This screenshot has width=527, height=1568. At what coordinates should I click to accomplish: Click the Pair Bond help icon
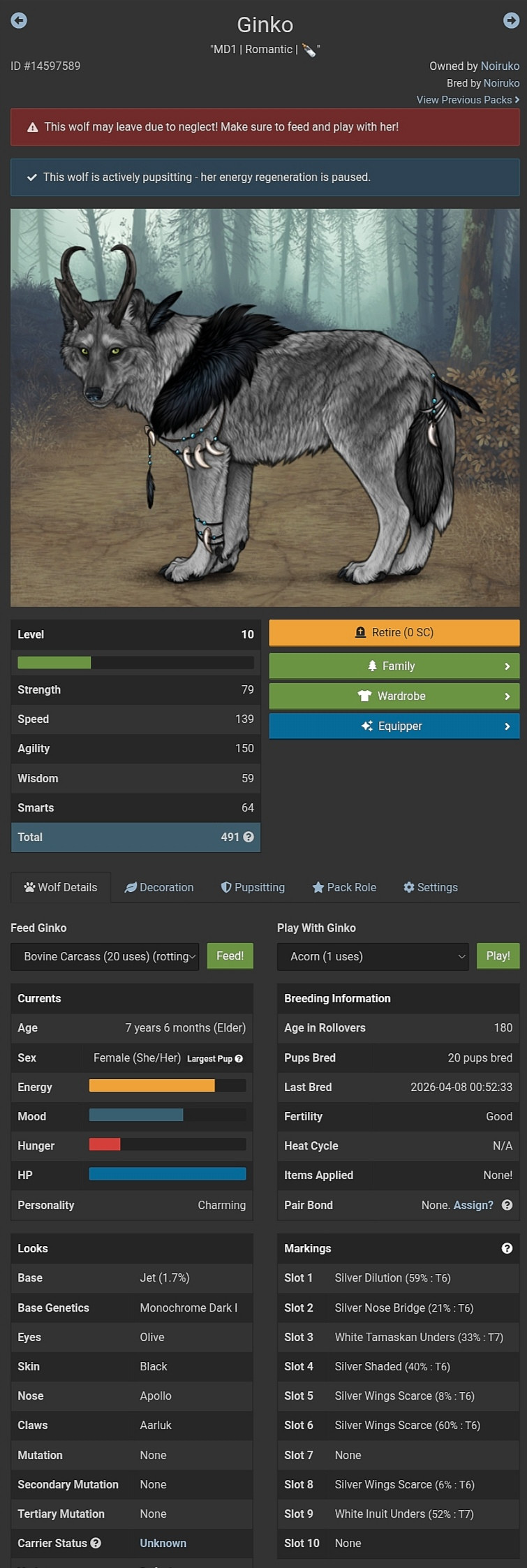tap(507, 1205)
